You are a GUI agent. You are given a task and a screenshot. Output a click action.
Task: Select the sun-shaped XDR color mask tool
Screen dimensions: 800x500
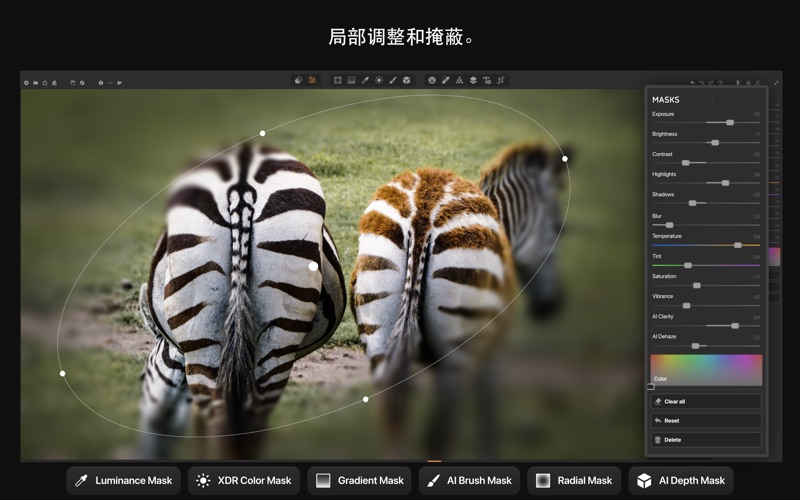pos(379,80)
